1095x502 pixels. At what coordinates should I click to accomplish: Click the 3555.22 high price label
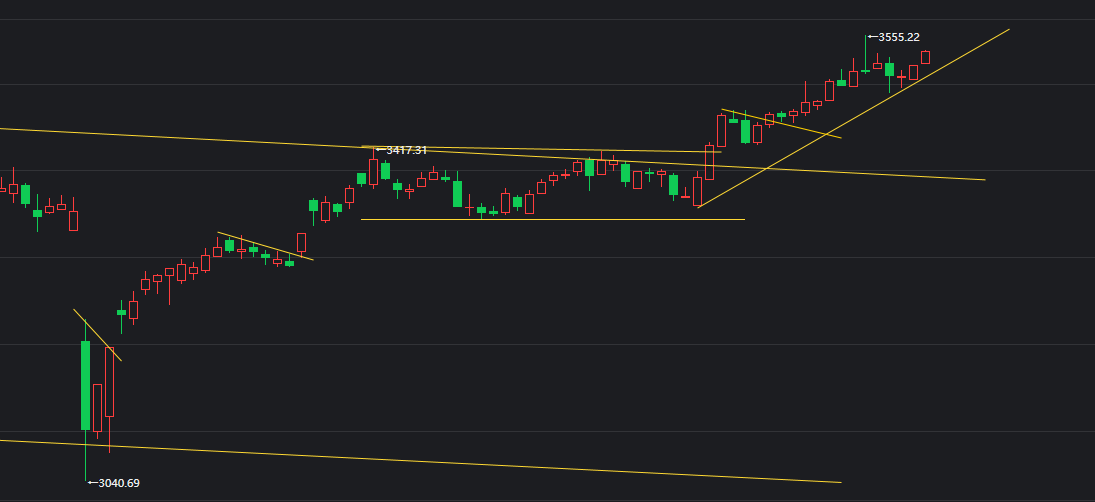[899, 37]
